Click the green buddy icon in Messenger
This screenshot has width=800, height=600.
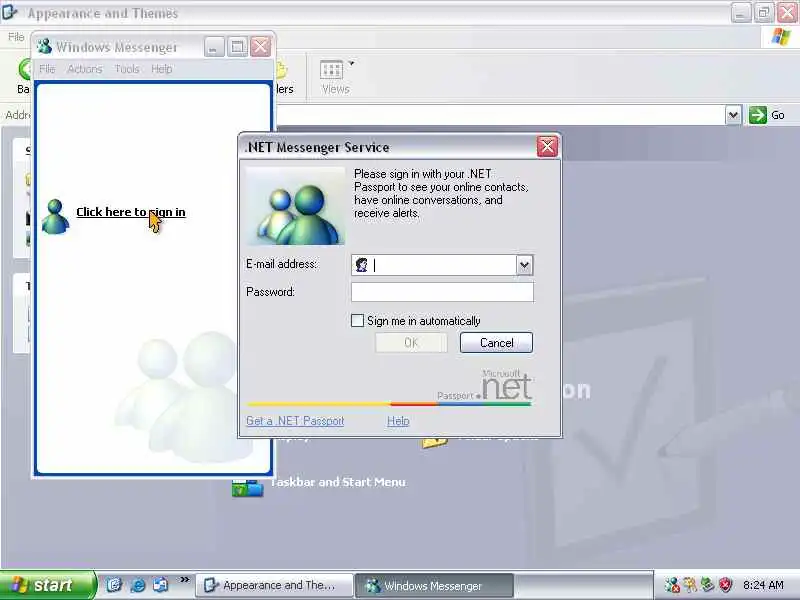(55, 216)
